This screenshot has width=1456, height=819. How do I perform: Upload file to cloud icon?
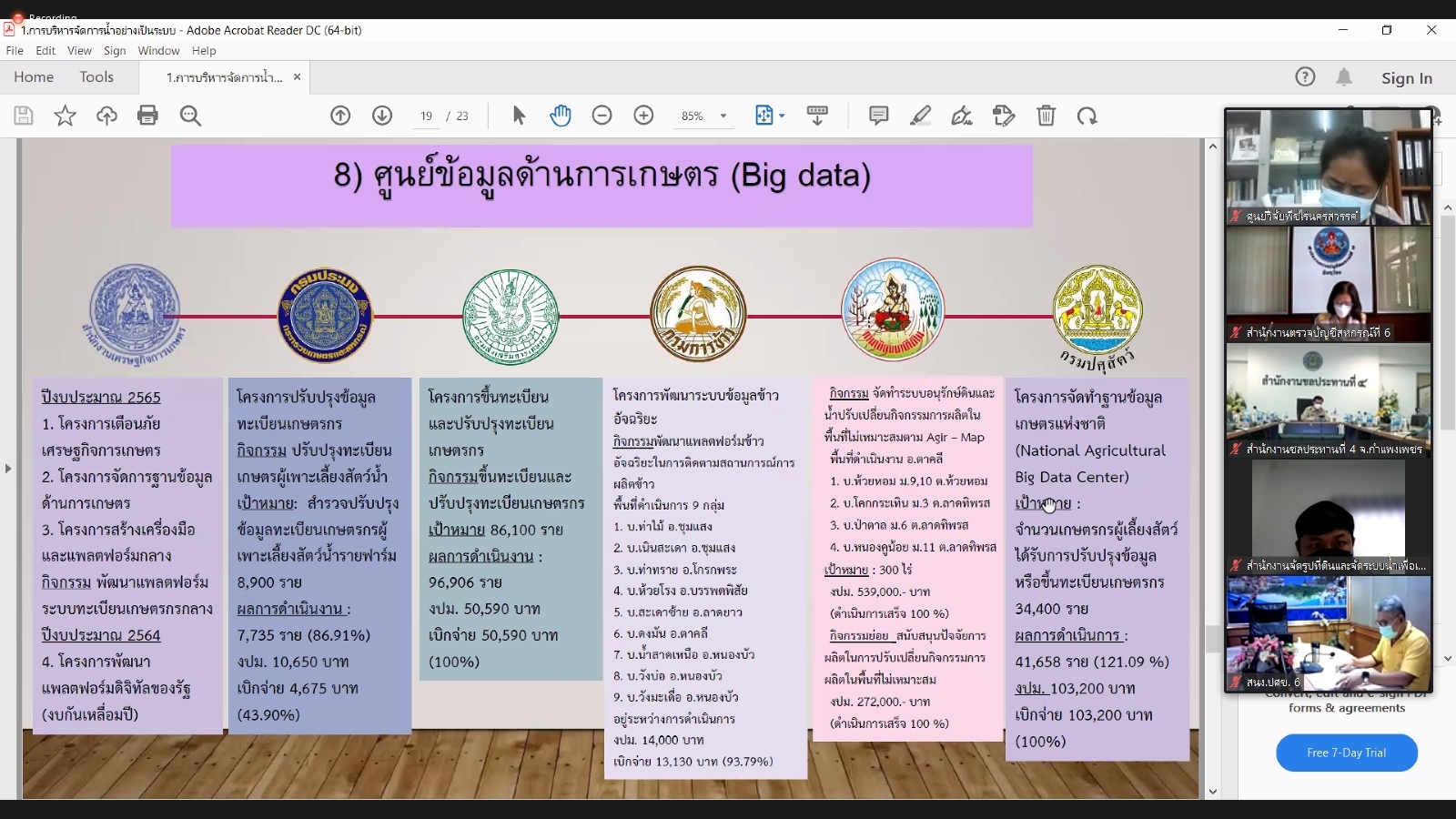[x=106, y=116]
